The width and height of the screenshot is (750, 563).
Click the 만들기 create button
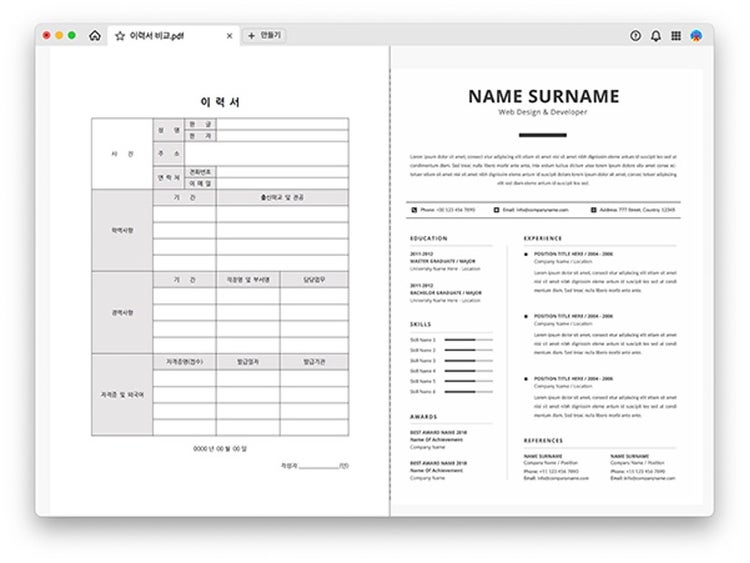(265, 35)
